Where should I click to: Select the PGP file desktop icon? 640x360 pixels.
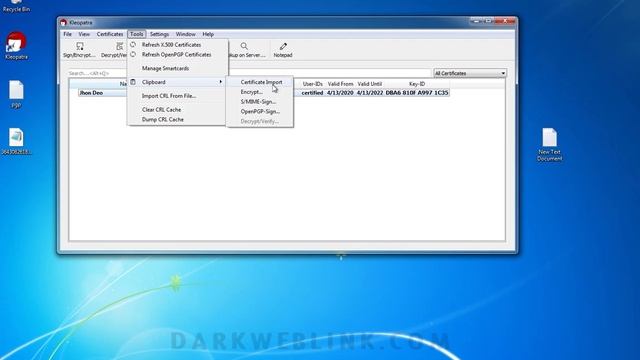click(x=16, y=94)
